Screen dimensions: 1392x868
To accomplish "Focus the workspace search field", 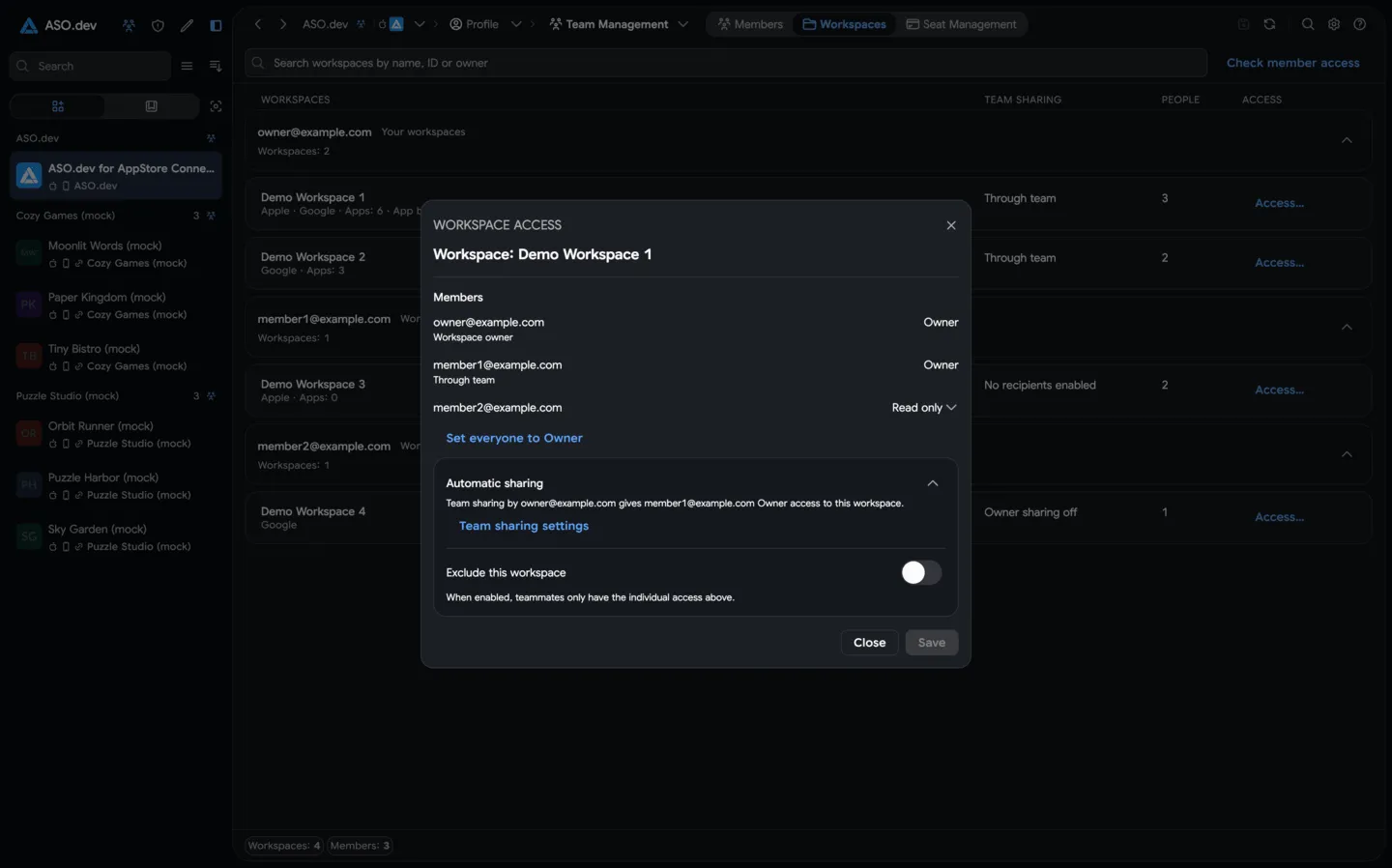I will tap(726, 63).
